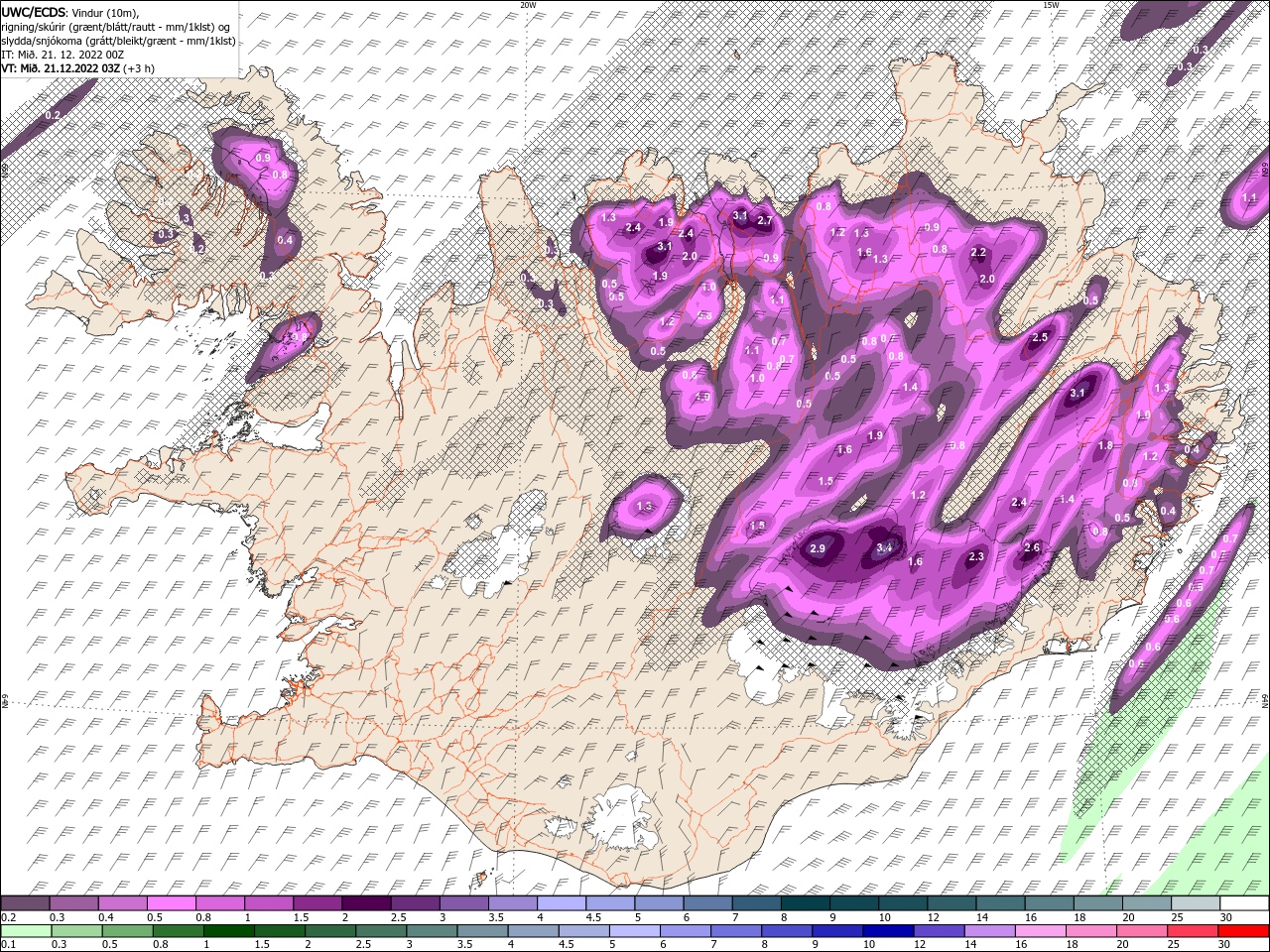
Task: Click the 2.9 snowfall value on the map
Action: (x=818, y=549)
